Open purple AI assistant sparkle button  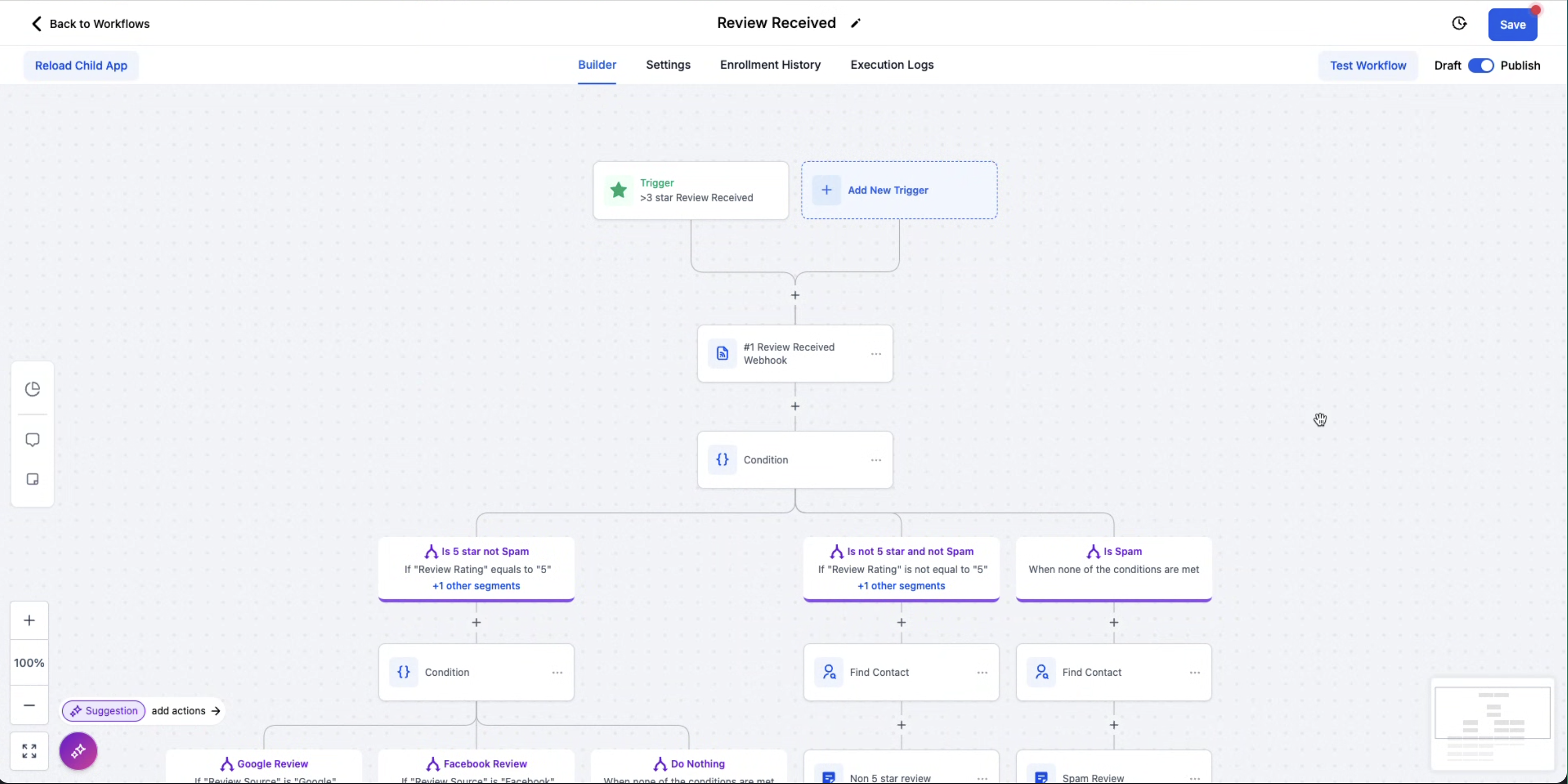79,751
